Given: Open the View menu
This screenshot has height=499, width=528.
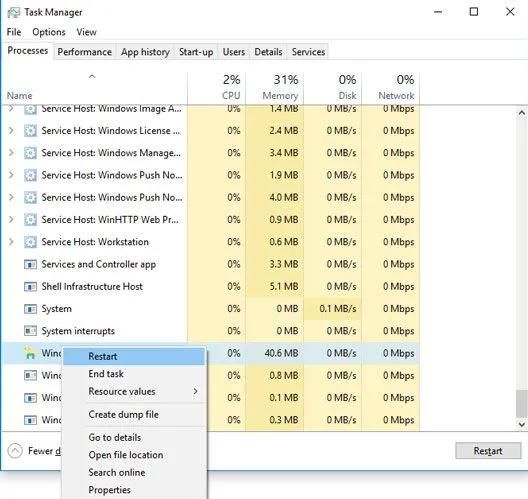Looking at the screenshot, I should point(86,32).
